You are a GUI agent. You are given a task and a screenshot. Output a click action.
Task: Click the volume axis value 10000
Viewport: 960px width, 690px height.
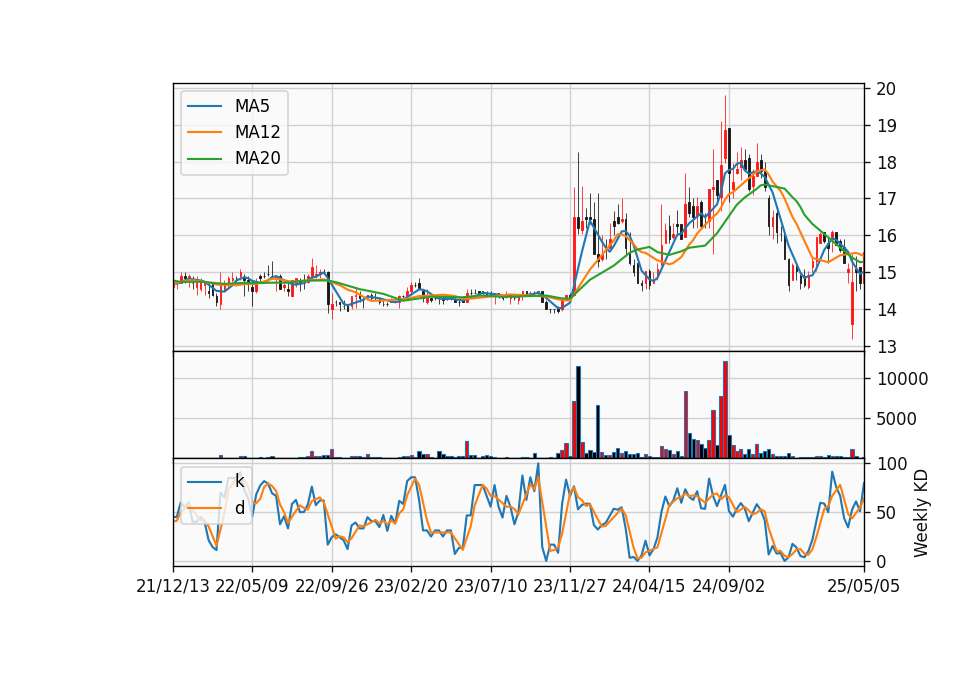pos(902,379)
